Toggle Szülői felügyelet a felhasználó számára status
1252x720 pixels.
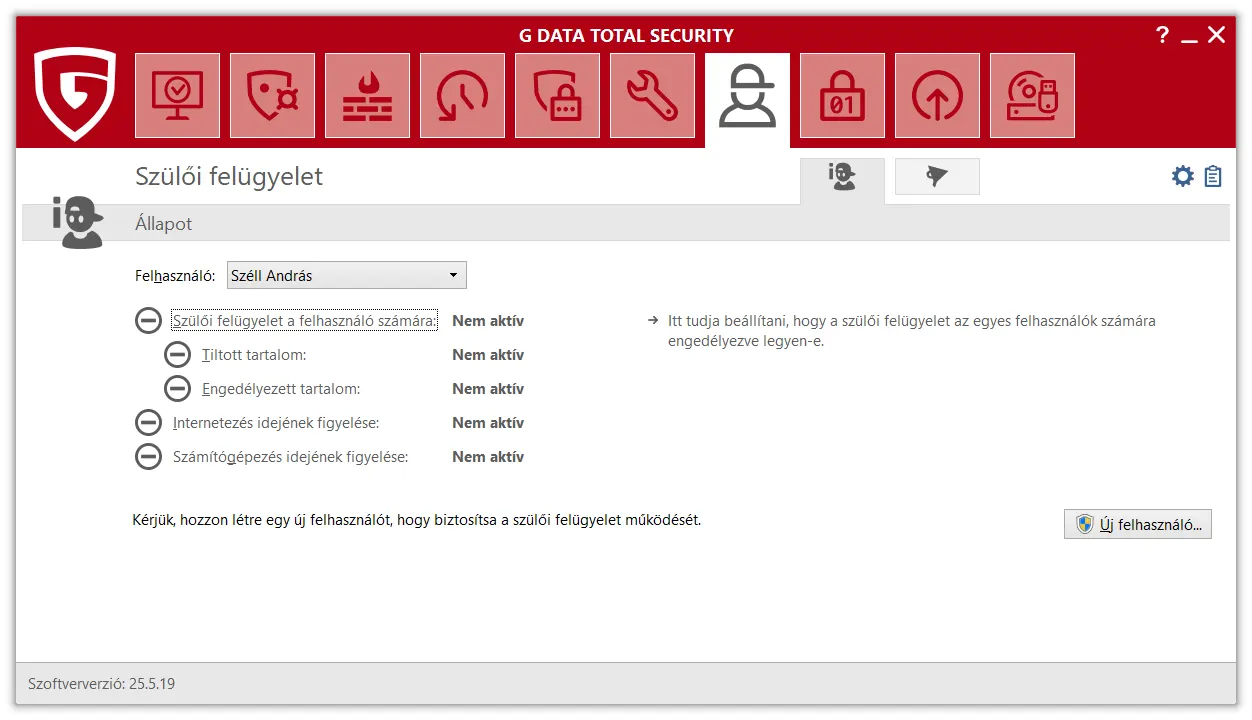point(148,321)
